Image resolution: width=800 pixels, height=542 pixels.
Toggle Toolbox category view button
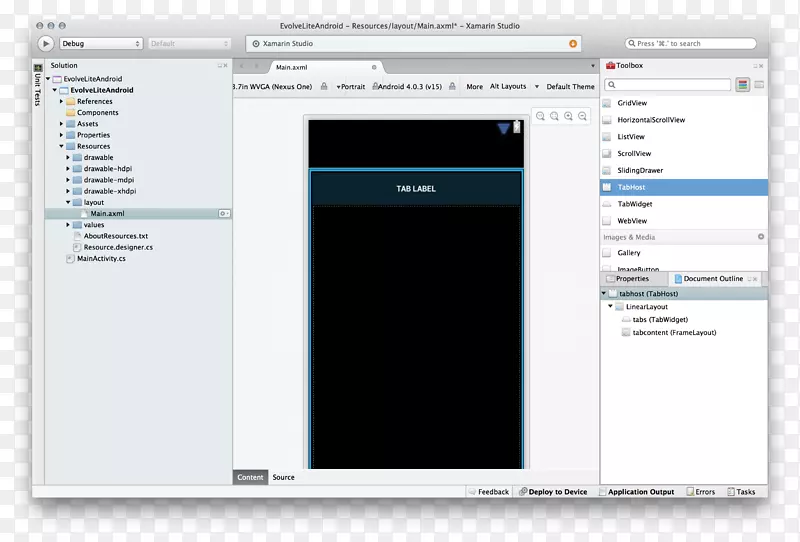pyautogui.click(x=742, y=85)
